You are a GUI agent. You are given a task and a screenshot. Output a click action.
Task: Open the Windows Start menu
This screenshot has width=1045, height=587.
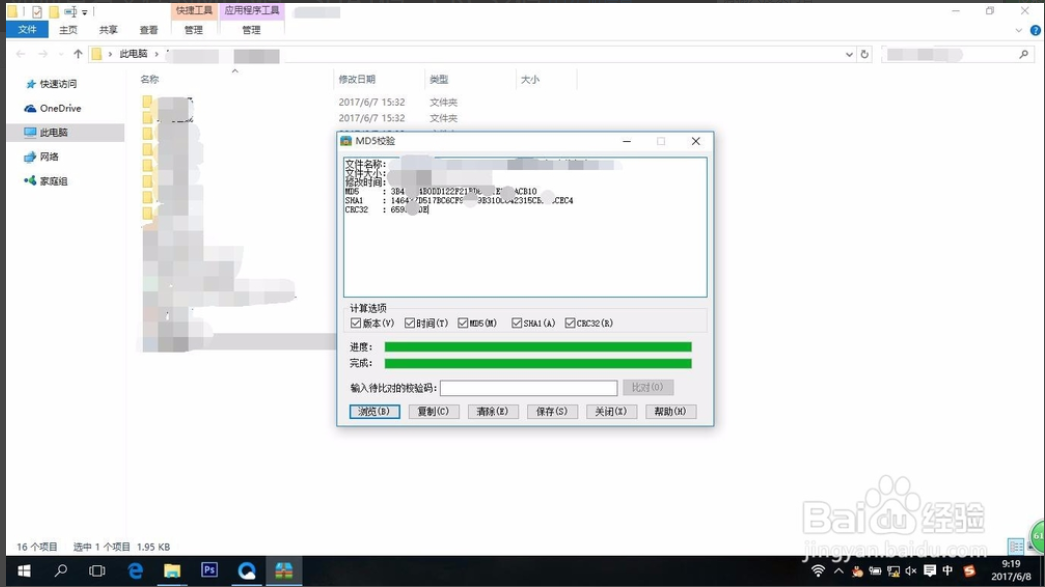click(x=24, y=571)
